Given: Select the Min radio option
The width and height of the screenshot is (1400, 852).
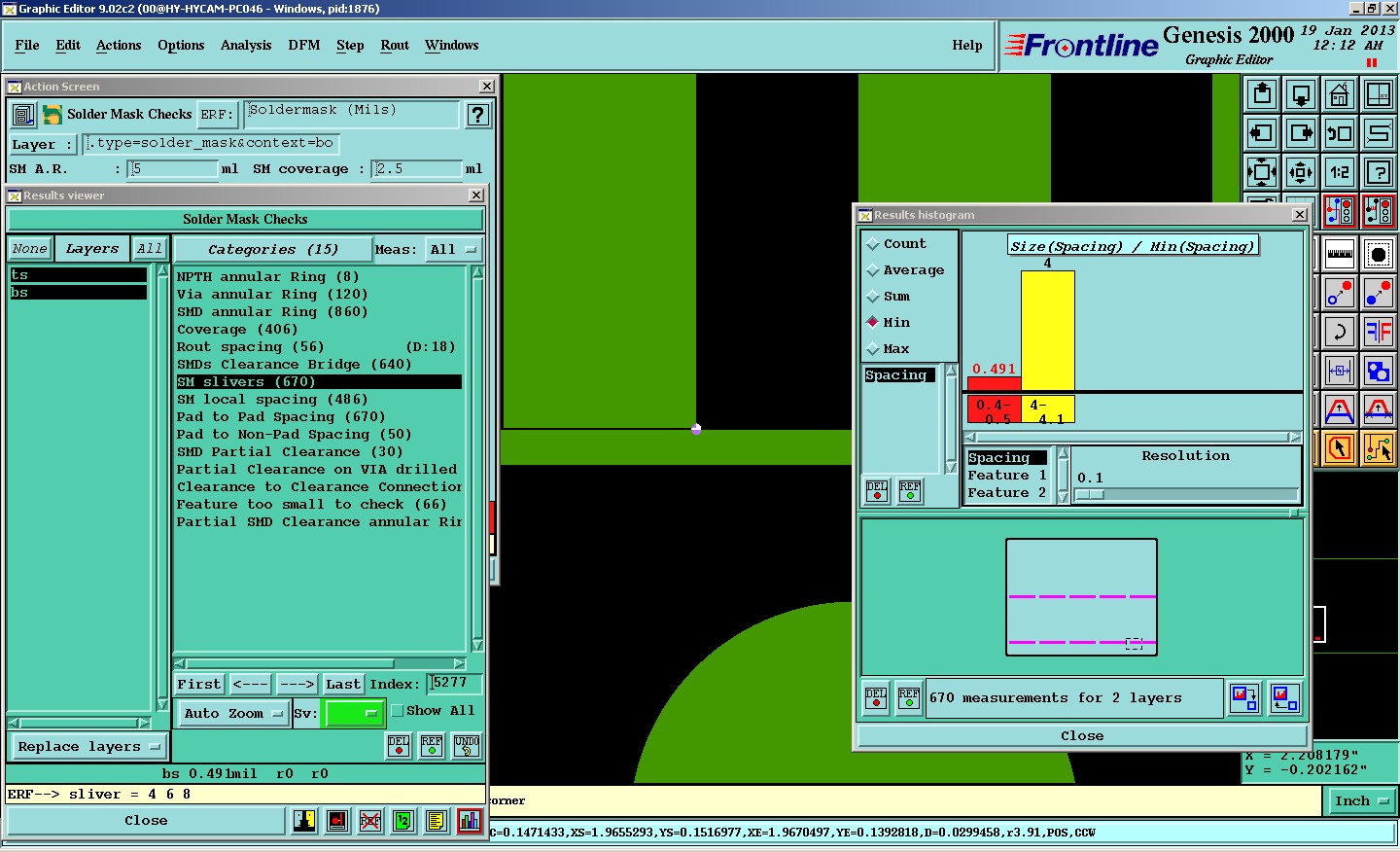Looking at the screenshot, I should coord(889,323).
